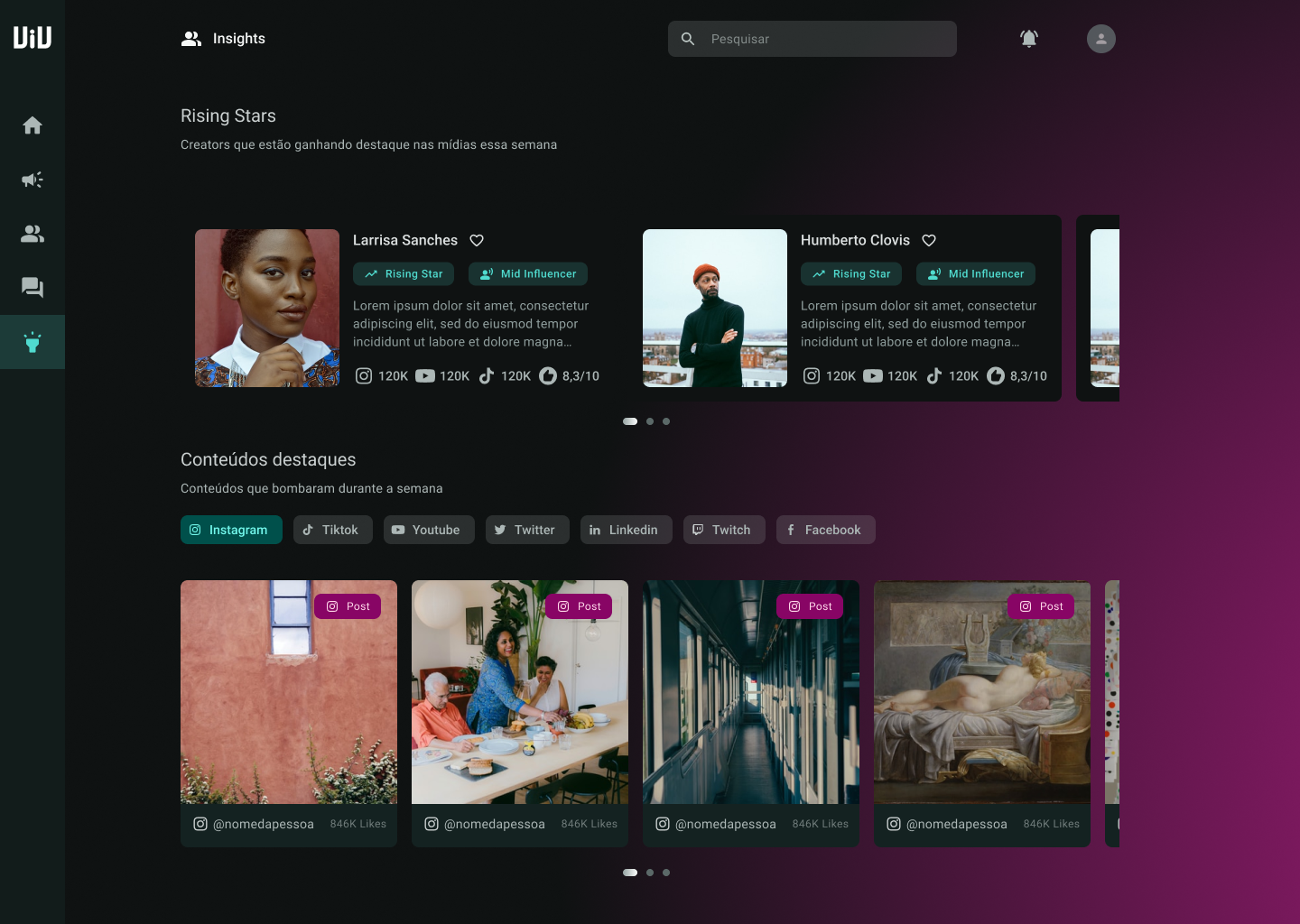Click Post badge on pink wall image
Image resolution: width=1300 pixels, height=924 pixels.
tap(348, 606)
